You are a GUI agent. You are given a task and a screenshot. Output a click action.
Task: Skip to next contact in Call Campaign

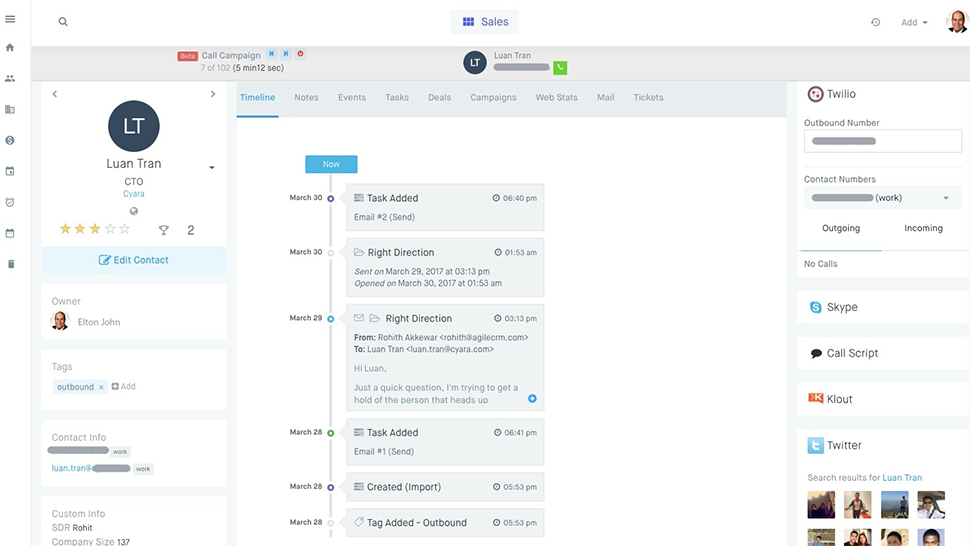click(x=286, y=54)
